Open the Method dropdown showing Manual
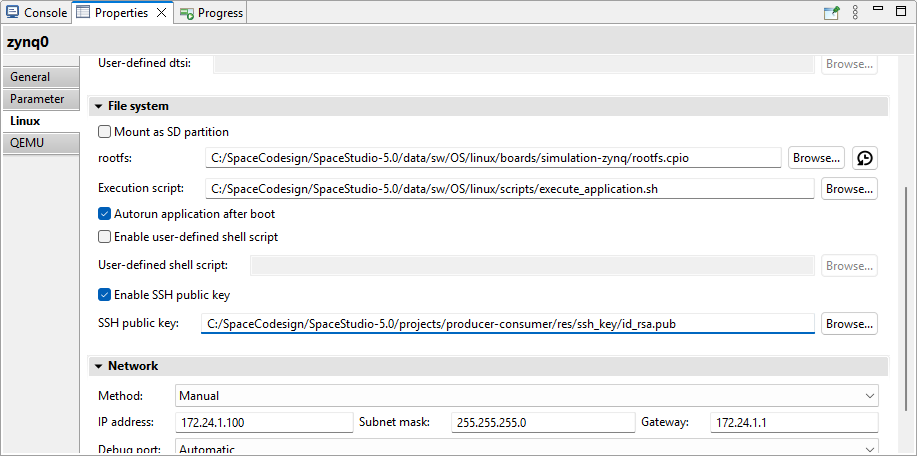The image size is (917, 456). pyautogui.click(x=526, y=396)
